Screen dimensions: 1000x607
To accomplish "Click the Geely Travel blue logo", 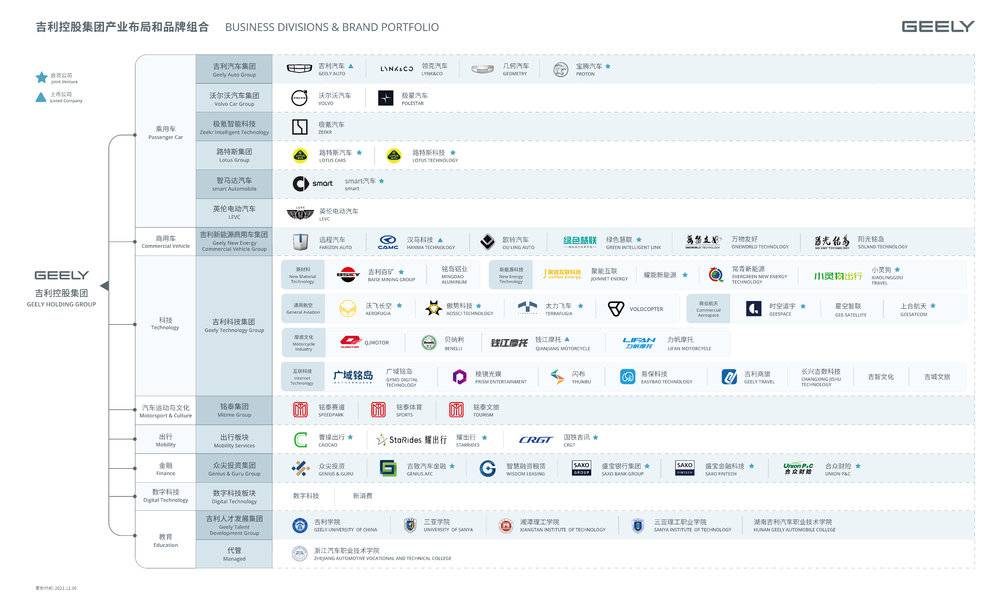I will coord(730,377).
